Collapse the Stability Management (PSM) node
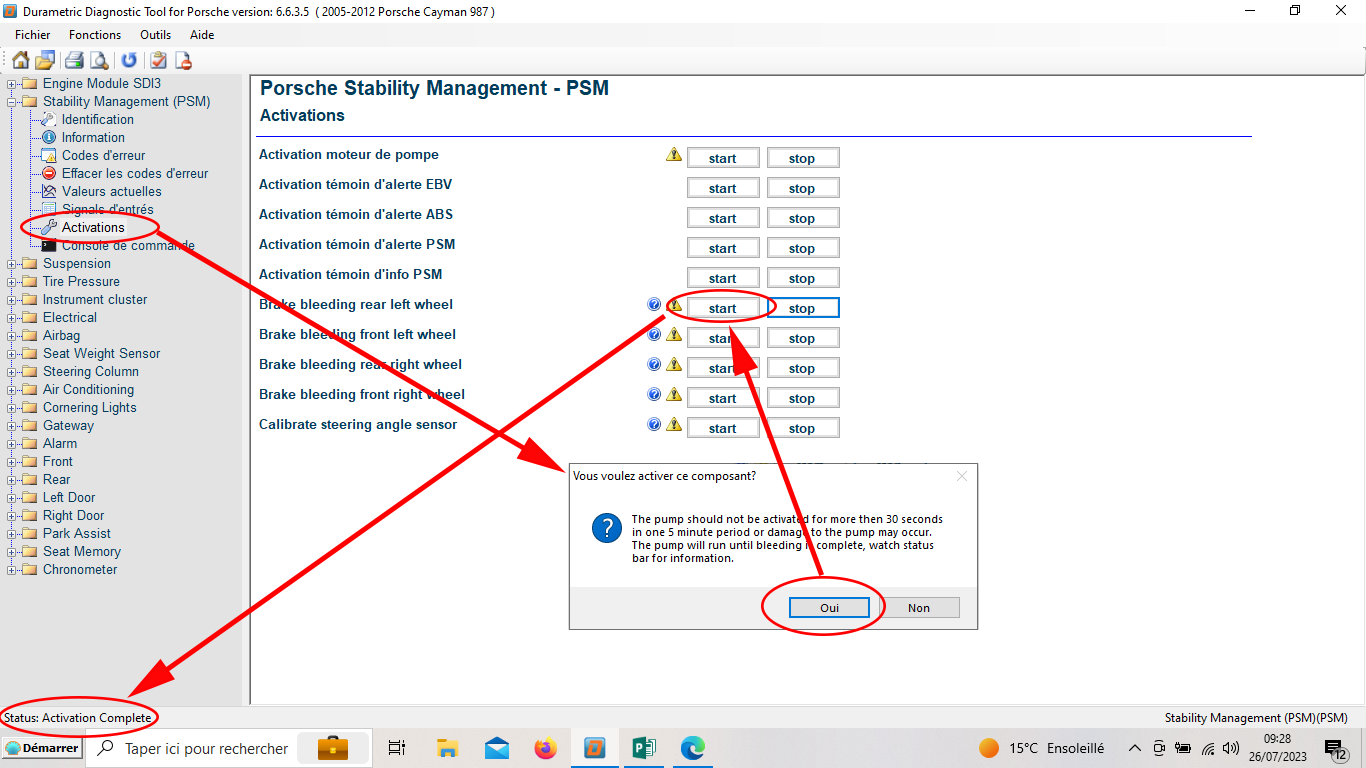Viewport: 1366px width, 768px height. coord(12,101)
